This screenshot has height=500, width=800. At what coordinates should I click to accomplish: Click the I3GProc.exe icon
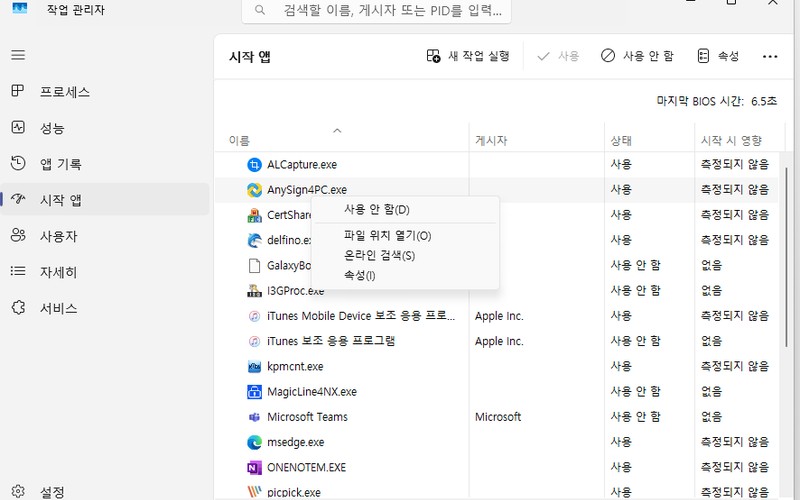[254, 290]
